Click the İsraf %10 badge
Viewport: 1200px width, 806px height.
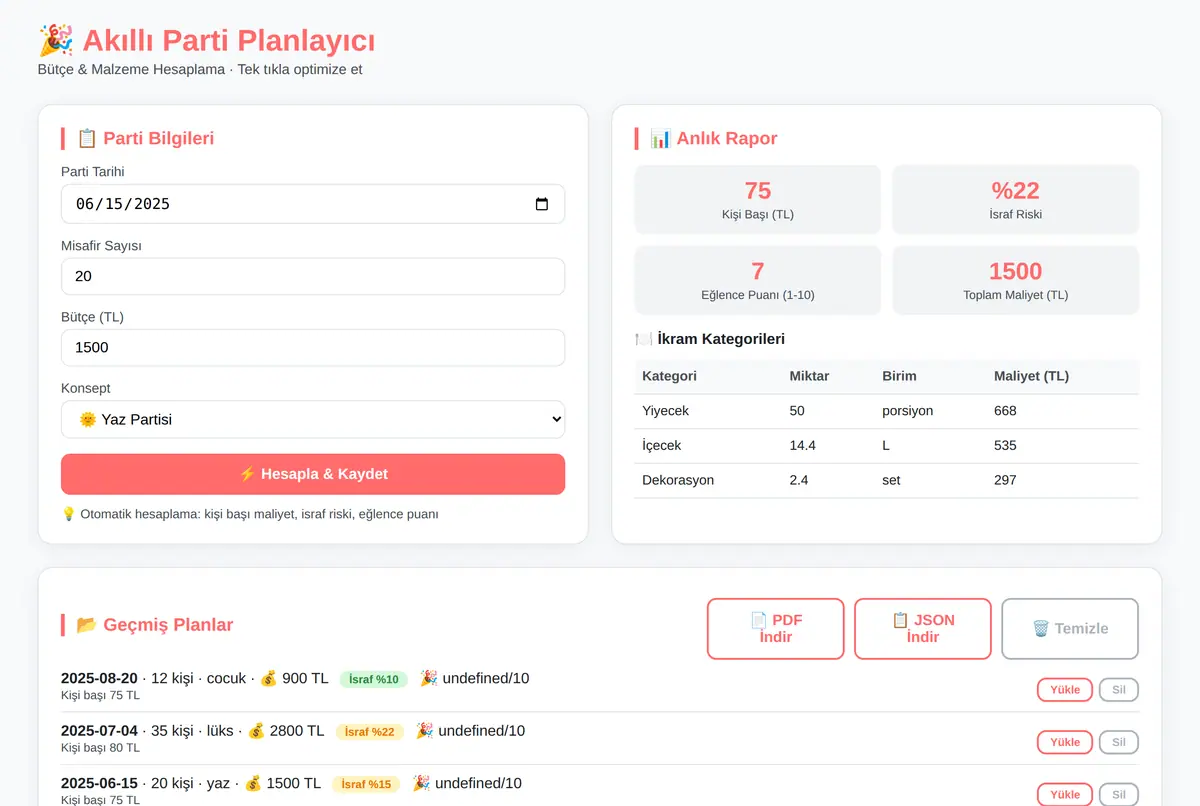[x=374, y=680]
